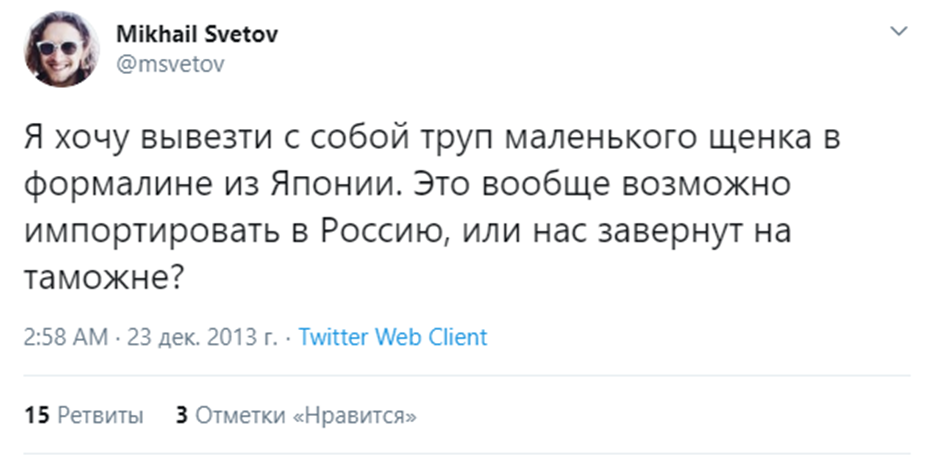Click the @msvetov handle
The height and width of the screenshot is (456, 931).
pos(170,65)
